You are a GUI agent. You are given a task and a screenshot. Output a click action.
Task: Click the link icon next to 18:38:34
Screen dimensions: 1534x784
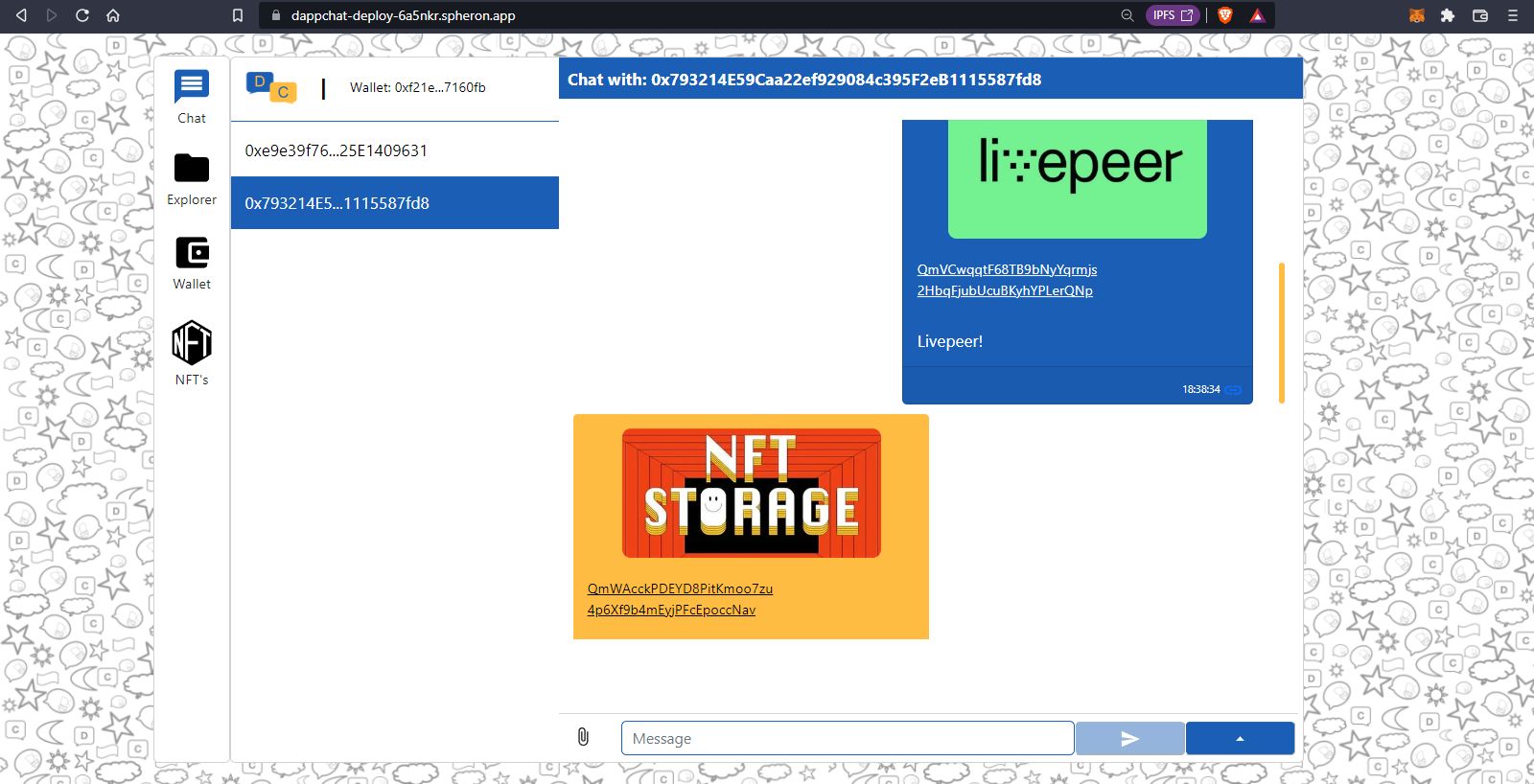tap(1233, 390)
